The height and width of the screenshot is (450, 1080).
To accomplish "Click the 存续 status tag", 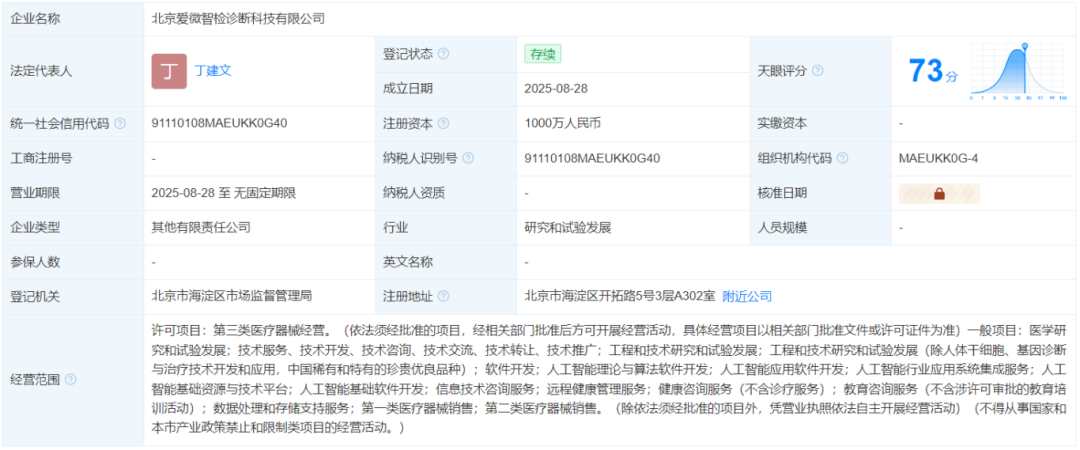I will pyautogui.click(x=543, y=54).
